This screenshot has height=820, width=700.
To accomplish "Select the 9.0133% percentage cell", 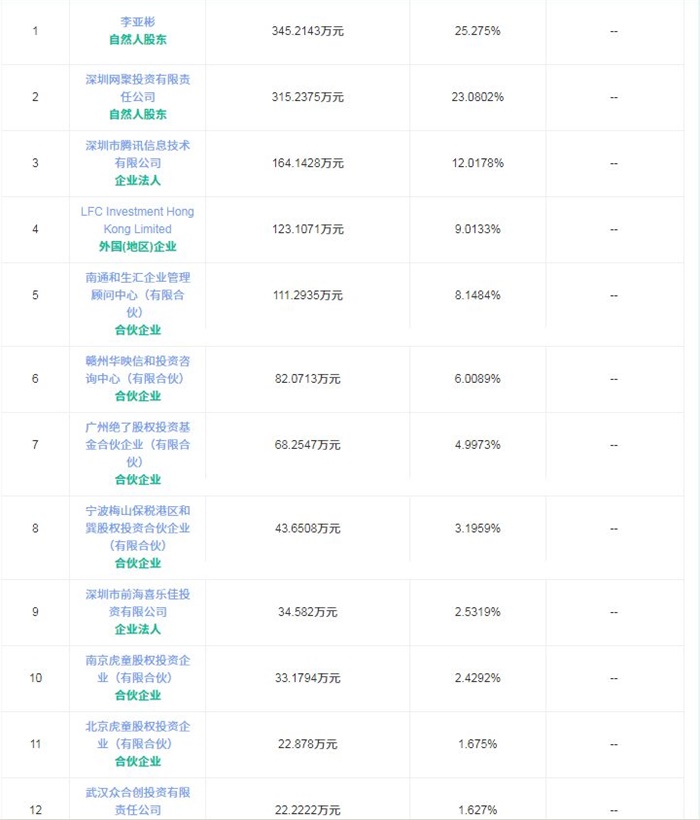I will (x=477, y=229).
